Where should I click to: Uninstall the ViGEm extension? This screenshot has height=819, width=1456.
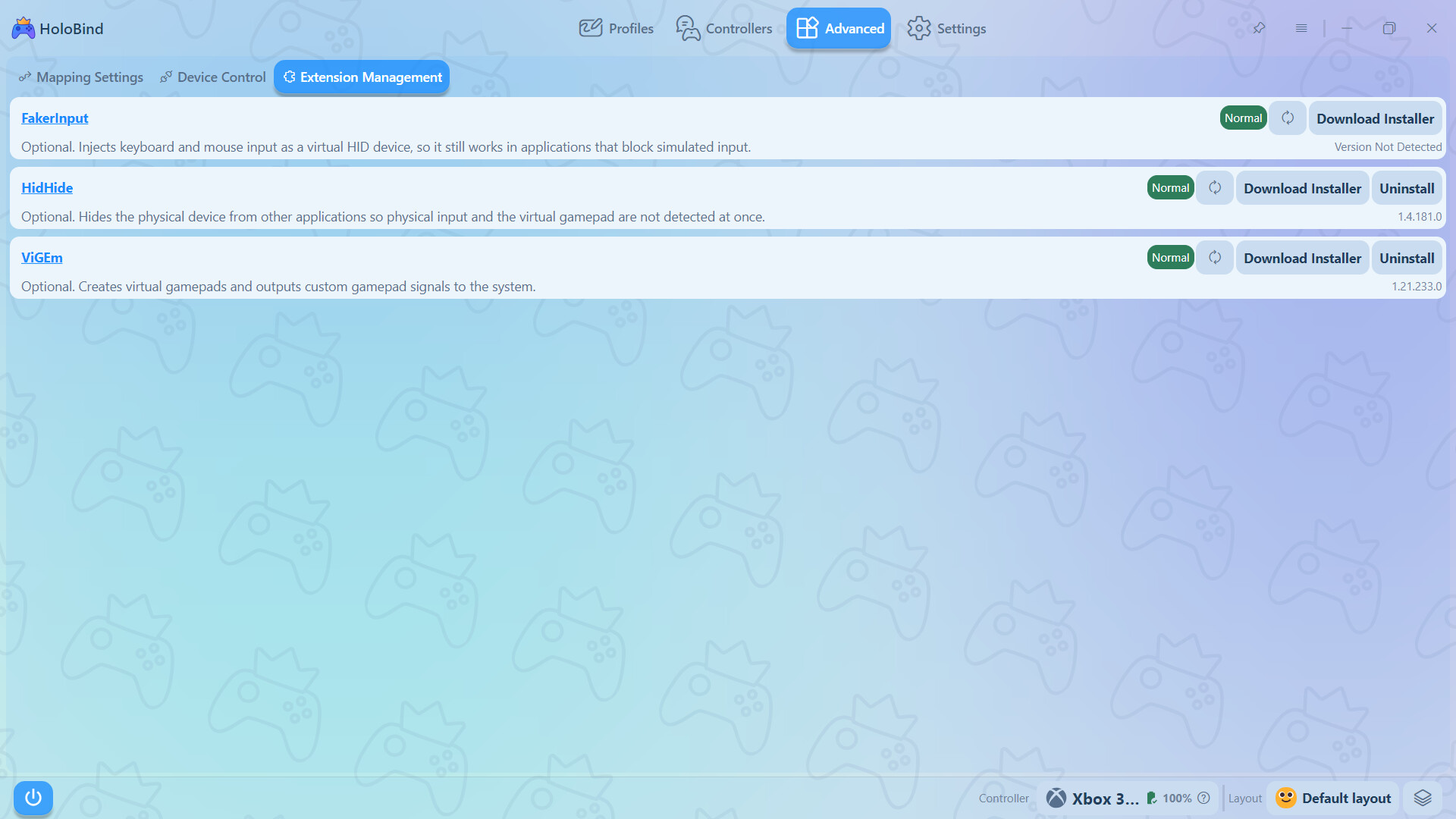[x=1407, y=258]
